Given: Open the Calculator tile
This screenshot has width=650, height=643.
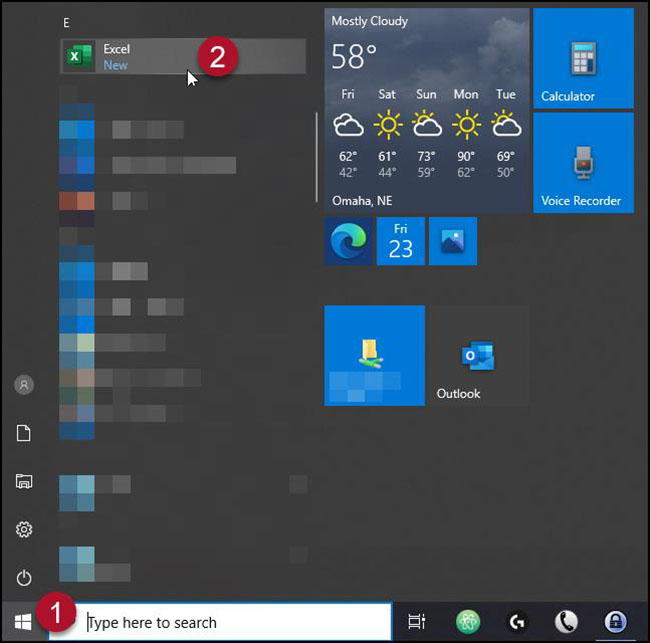Looking at the screenshot, I should pyautogui.click(x=583, y=58).
